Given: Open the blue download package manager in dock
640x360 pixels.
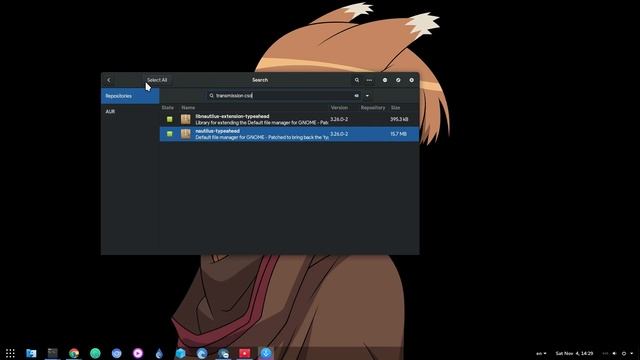Looking at the screenshot, I should click(x=266, y=353).
